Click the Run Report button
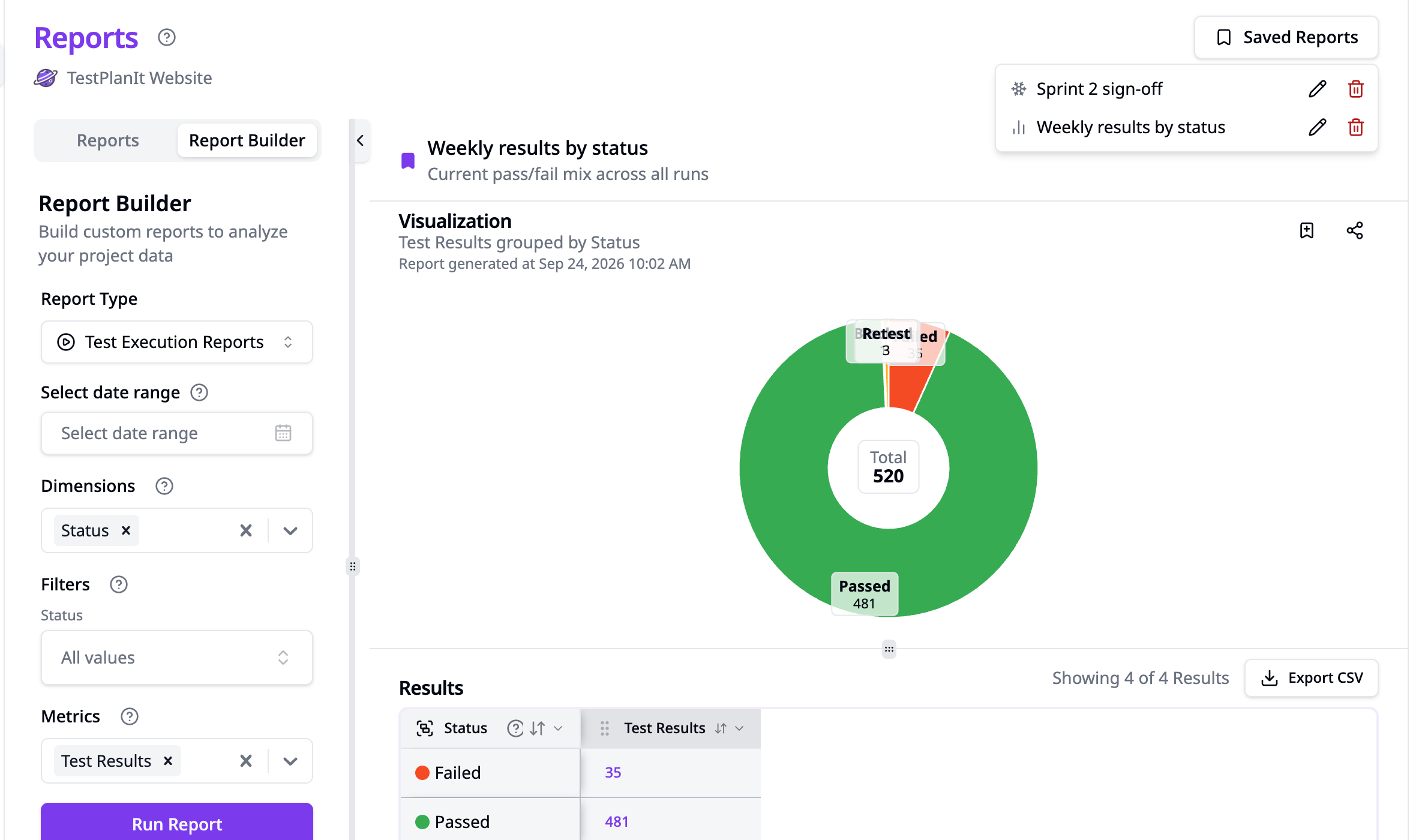Image resolution: width=1428 pixels, height=840 pixels. (x=177, y=823)
